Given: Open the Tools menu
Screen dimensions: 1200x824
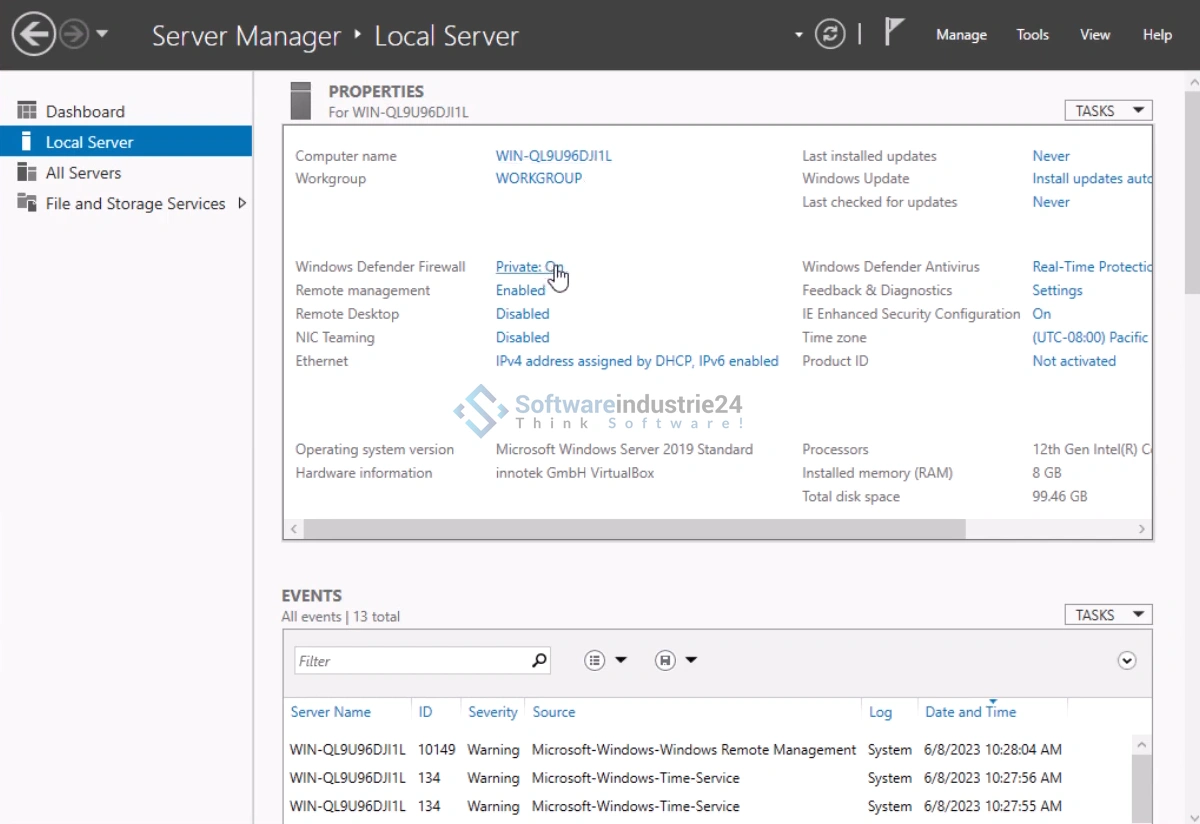Looking at the screenshot, I should (x=1032, y=35).
